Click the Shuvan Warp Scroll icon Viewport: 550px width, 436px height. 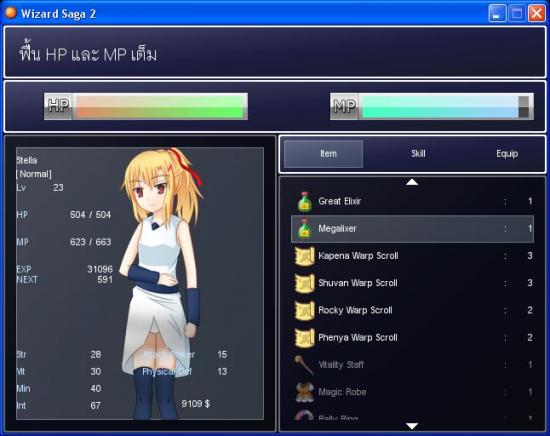(304, 283)
